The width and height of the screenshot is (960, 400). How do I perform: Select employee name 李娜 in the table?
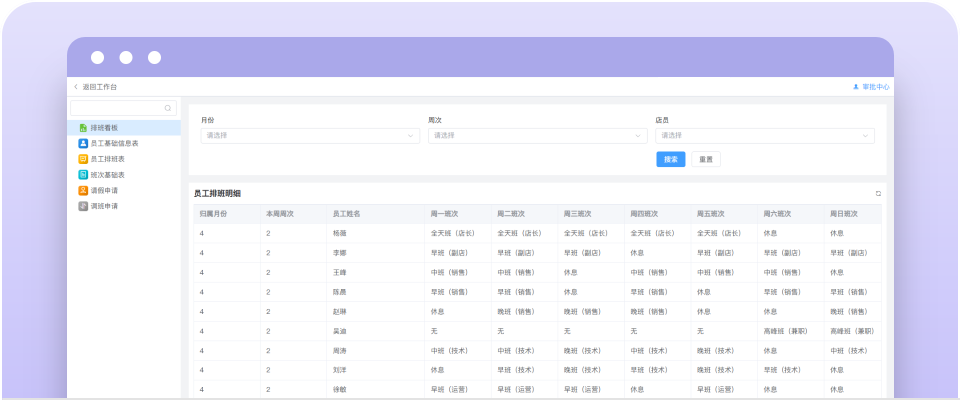pyautogui.click(x=340, y=253)
